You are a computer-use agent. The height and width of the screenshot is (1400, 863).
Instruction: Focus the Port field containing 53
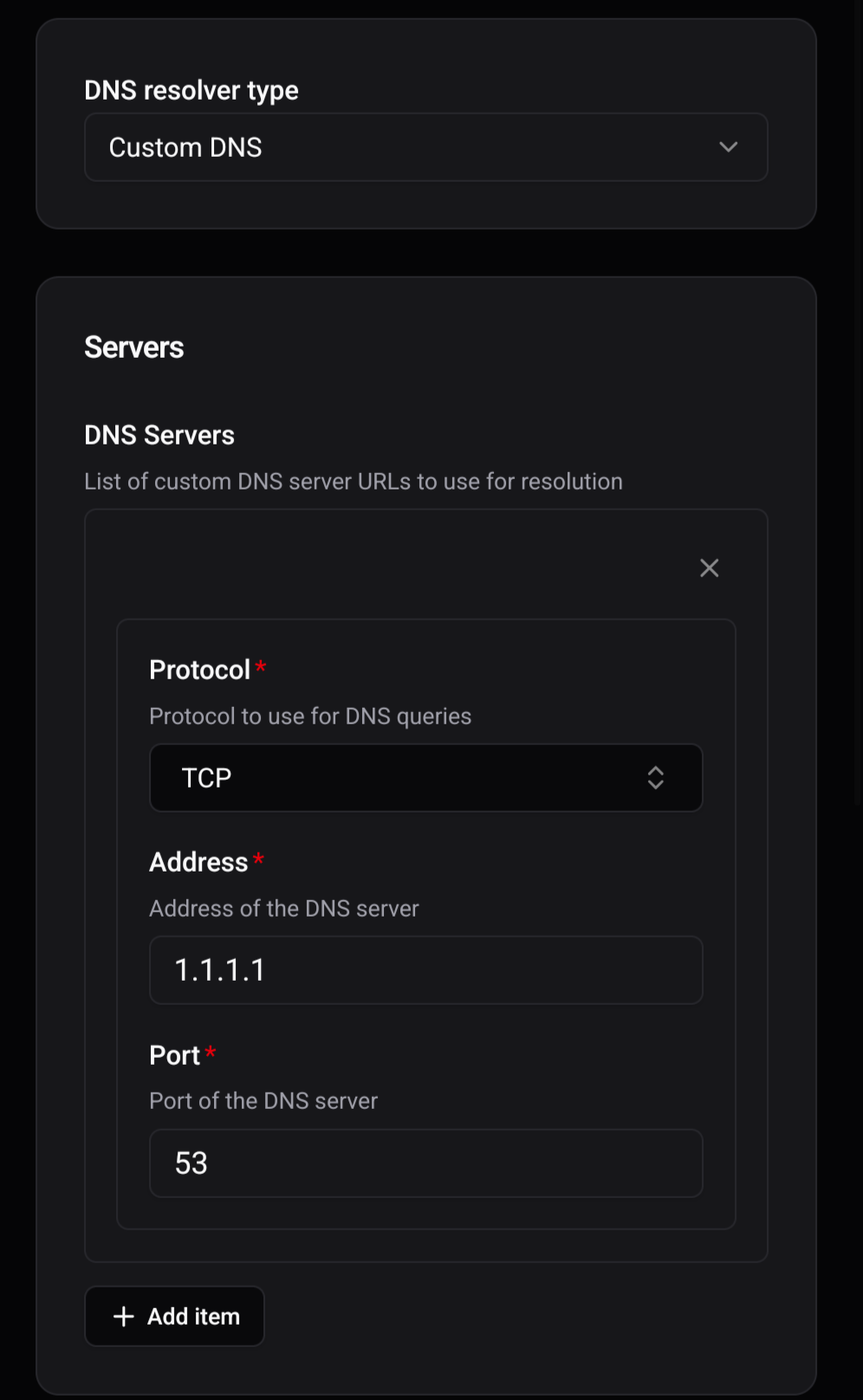425,1163
